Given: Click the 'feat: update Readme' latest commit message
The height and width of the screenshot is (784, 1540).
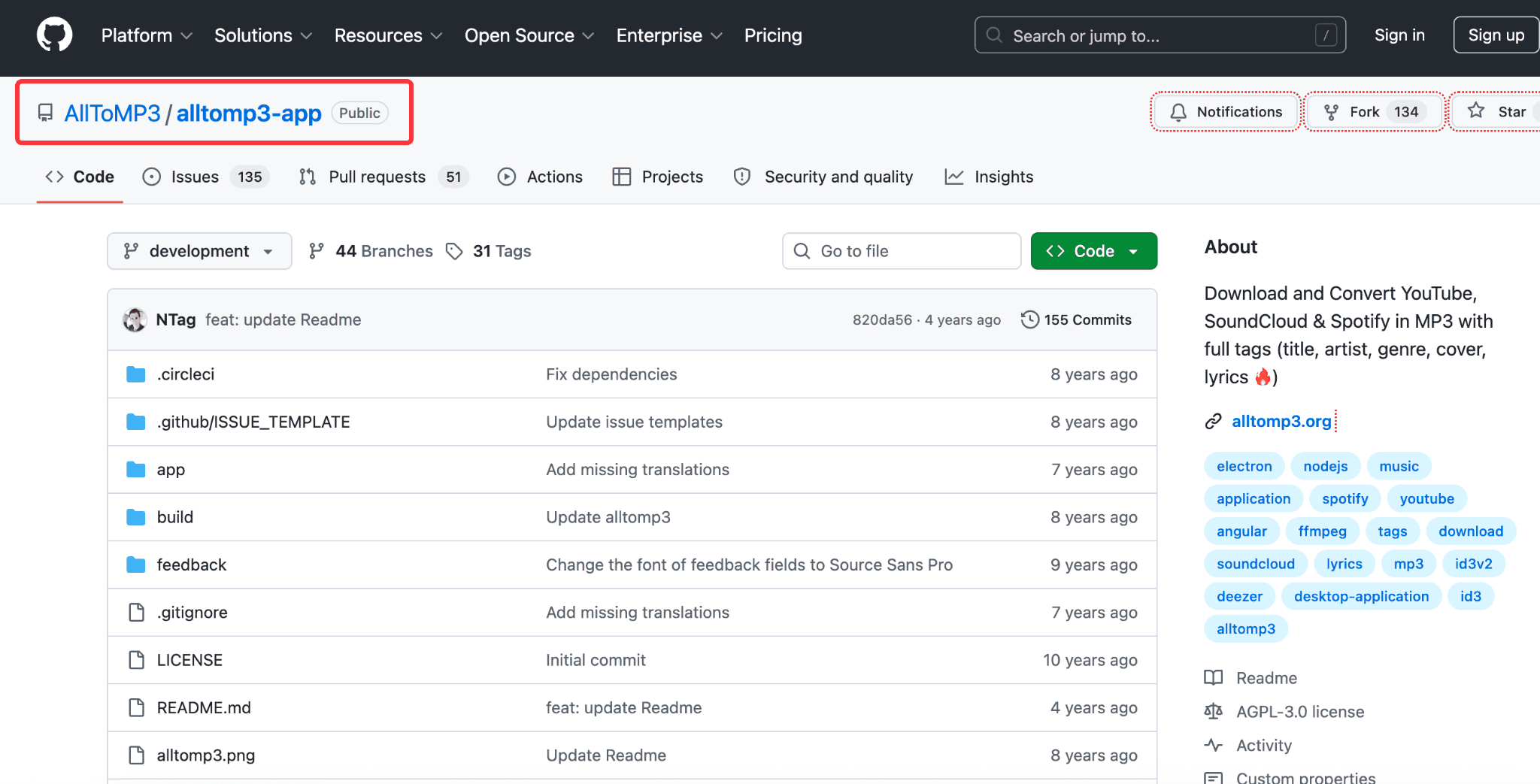Looking at the screenshot, I should tap(283, 319).
